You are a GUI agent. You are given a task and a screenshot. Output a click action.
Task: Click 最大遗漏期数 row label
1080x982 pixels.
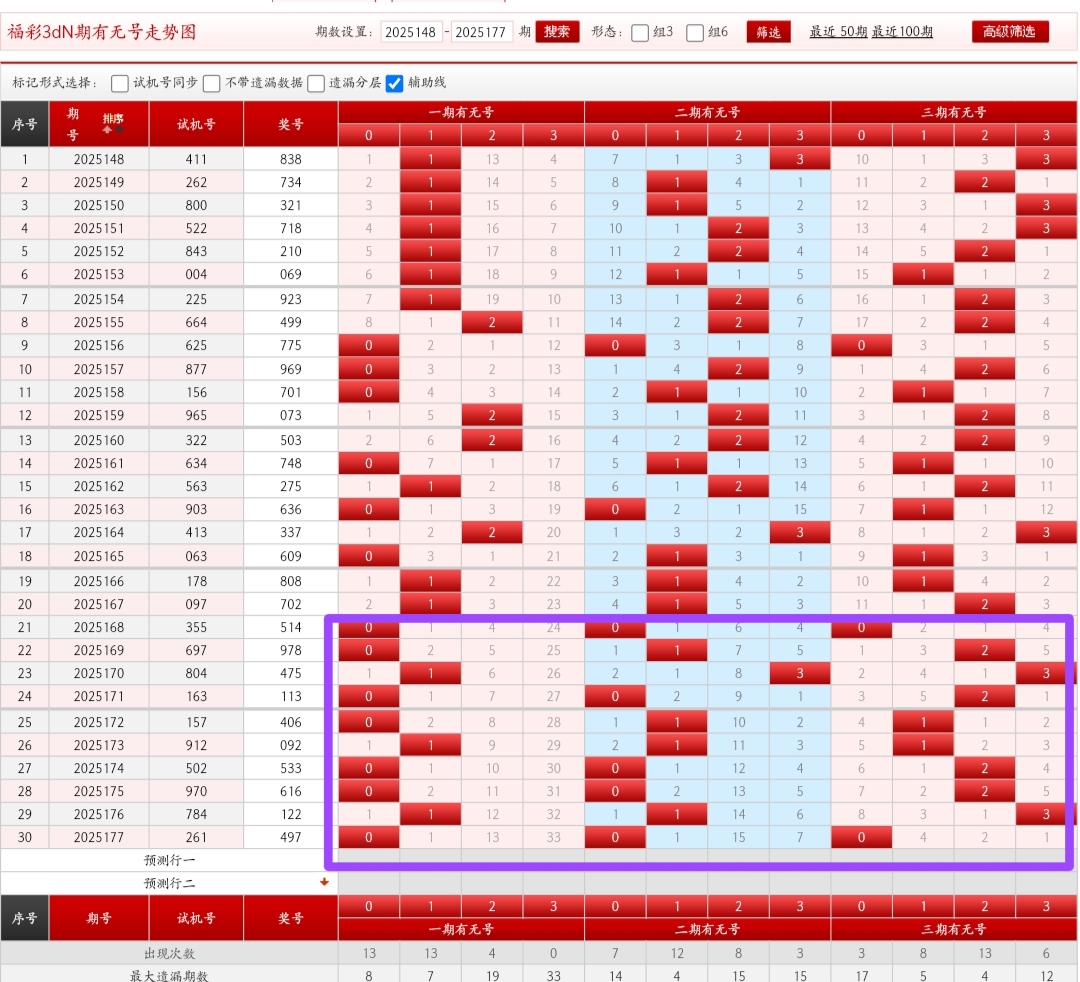click(x=169, y=976)
